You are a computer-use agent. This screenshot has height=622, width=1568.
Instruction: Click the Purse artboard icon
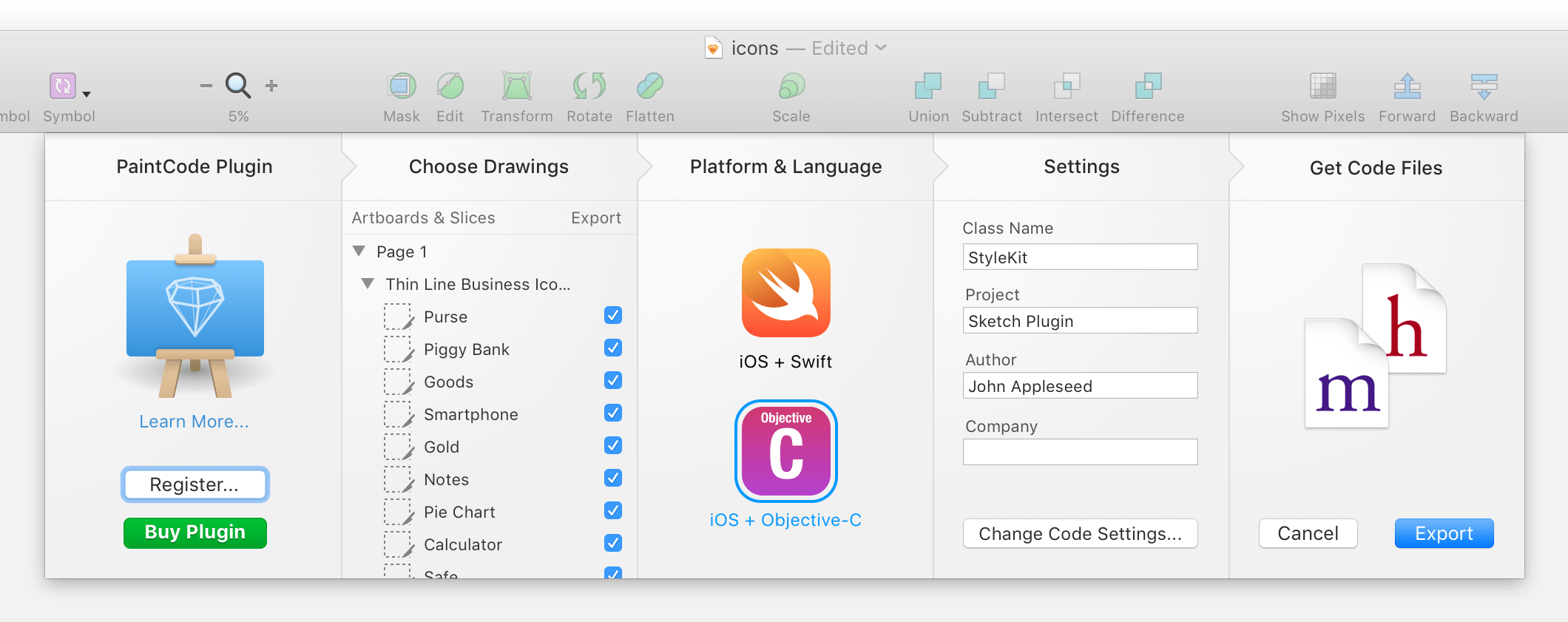pos(399,317)
